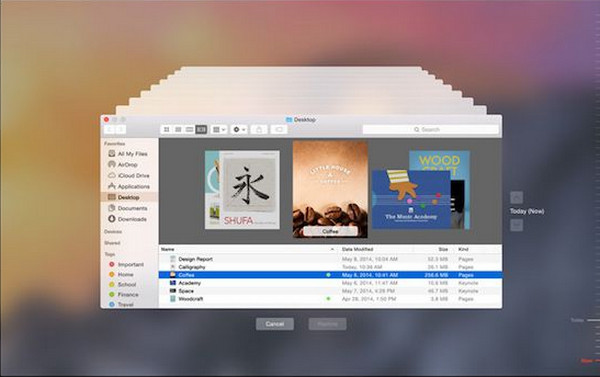Click the Tags sidebar heading

[x=110, y=254]
